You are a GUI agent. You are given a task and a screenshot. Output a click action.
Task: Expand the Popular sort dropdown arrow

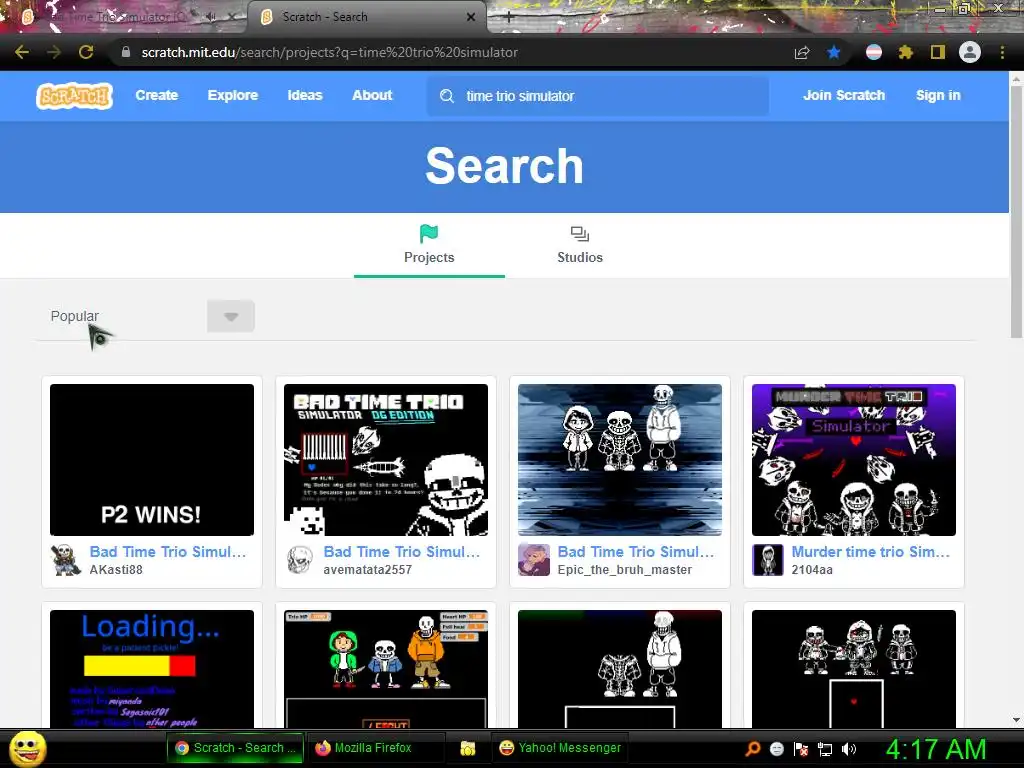coord(231,316)
